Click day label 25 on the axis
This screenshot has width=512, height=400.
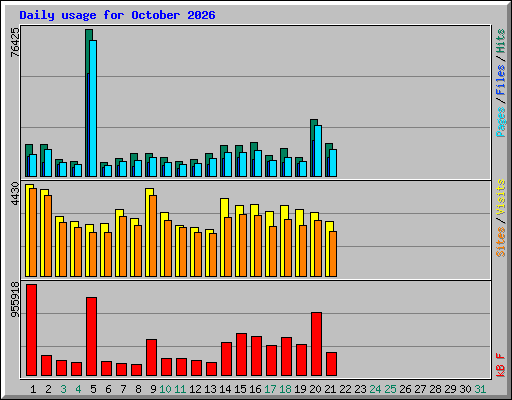click(x=390, y=389)
